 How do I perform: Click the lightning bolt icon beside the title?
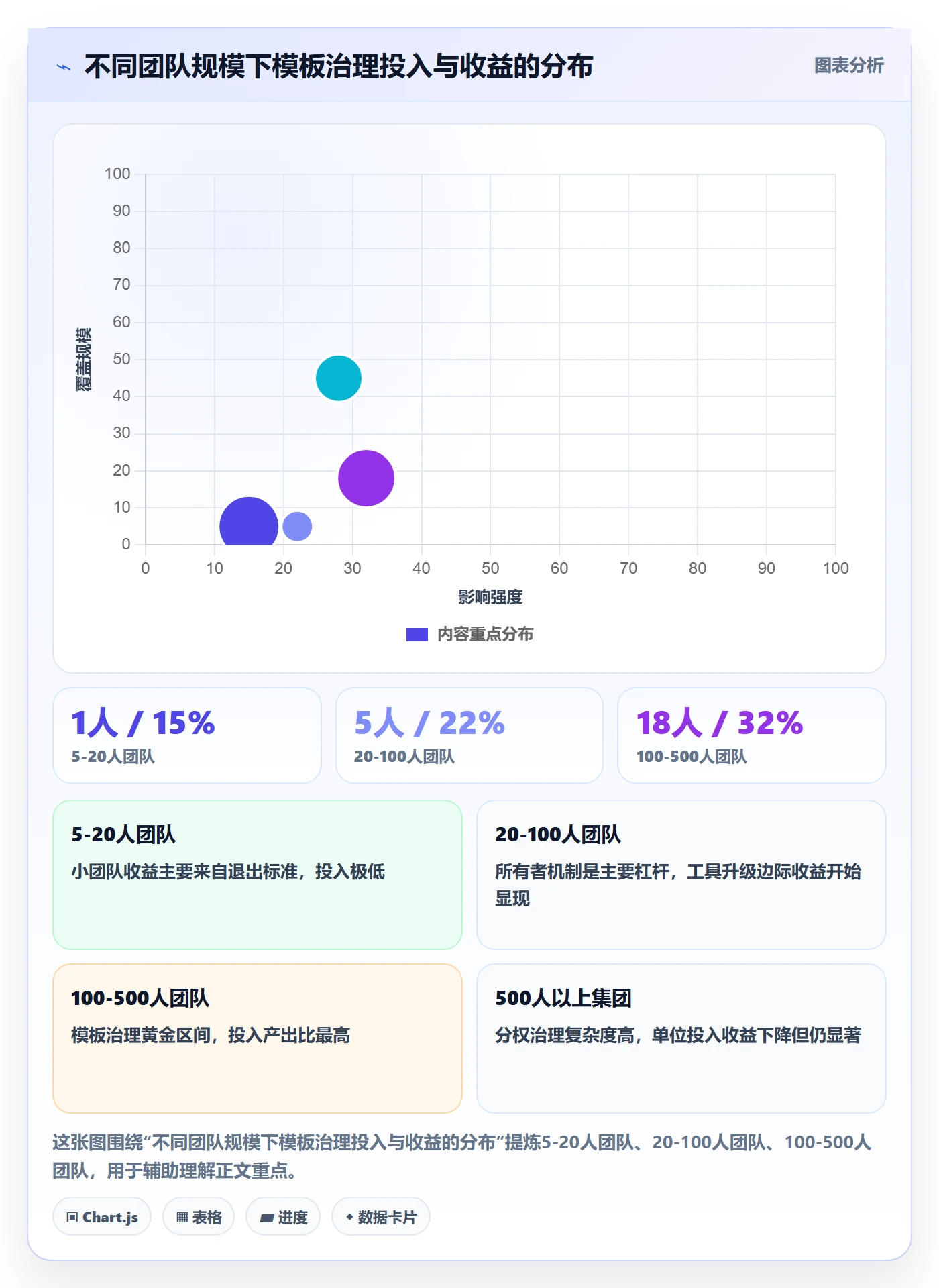coord(64,67)
